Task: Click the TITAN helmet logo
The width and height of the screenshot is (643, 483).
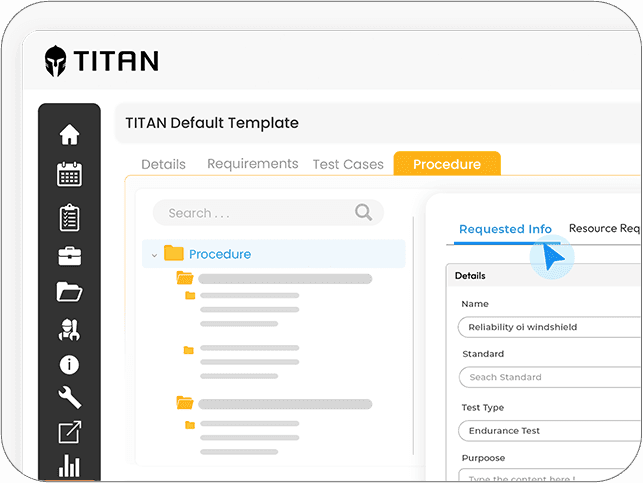Action: pyautogui.click(x=55, y=61)
